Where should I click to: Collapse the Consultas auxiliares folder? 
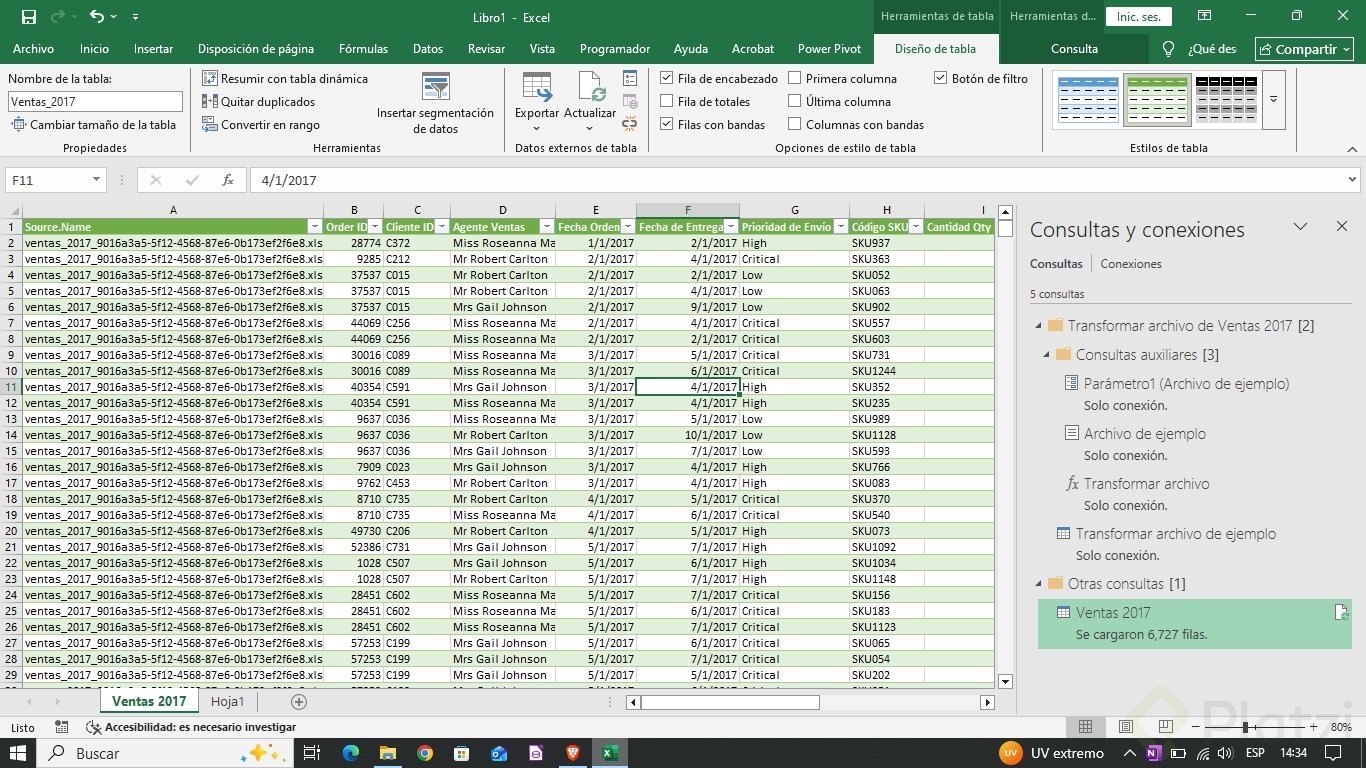coord(1047,355)
